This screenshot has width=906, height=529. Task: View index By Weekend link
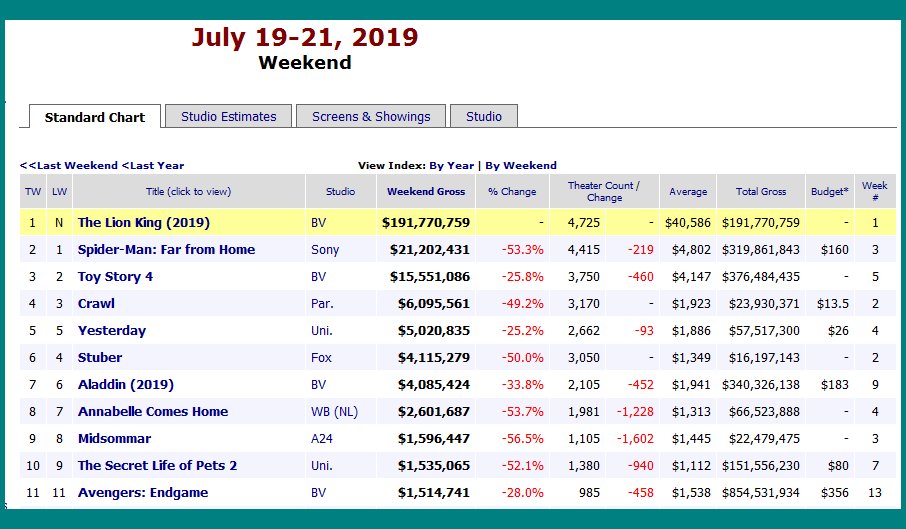point(521,166)
